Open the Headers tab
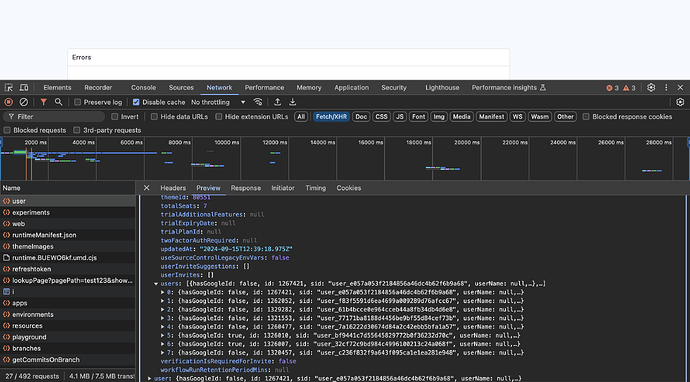Image resolution: width=690 pixels, height=382 pixels. point(173,188)
